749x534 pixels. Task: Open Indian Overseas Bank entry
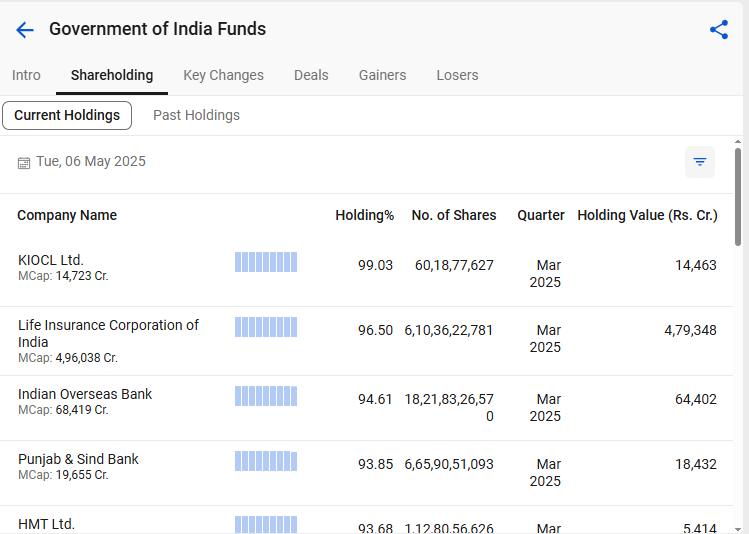(85, 394)
